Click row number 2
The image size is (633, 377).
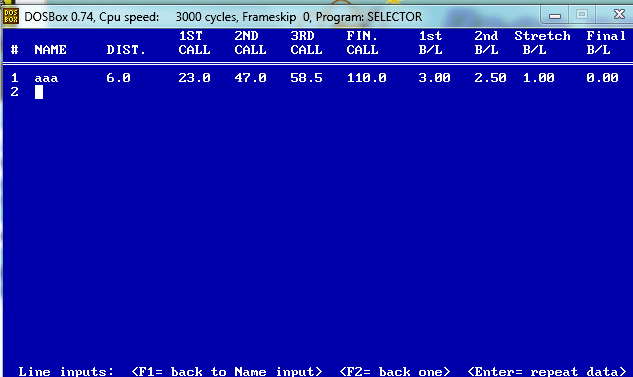[x=15, y=92]
